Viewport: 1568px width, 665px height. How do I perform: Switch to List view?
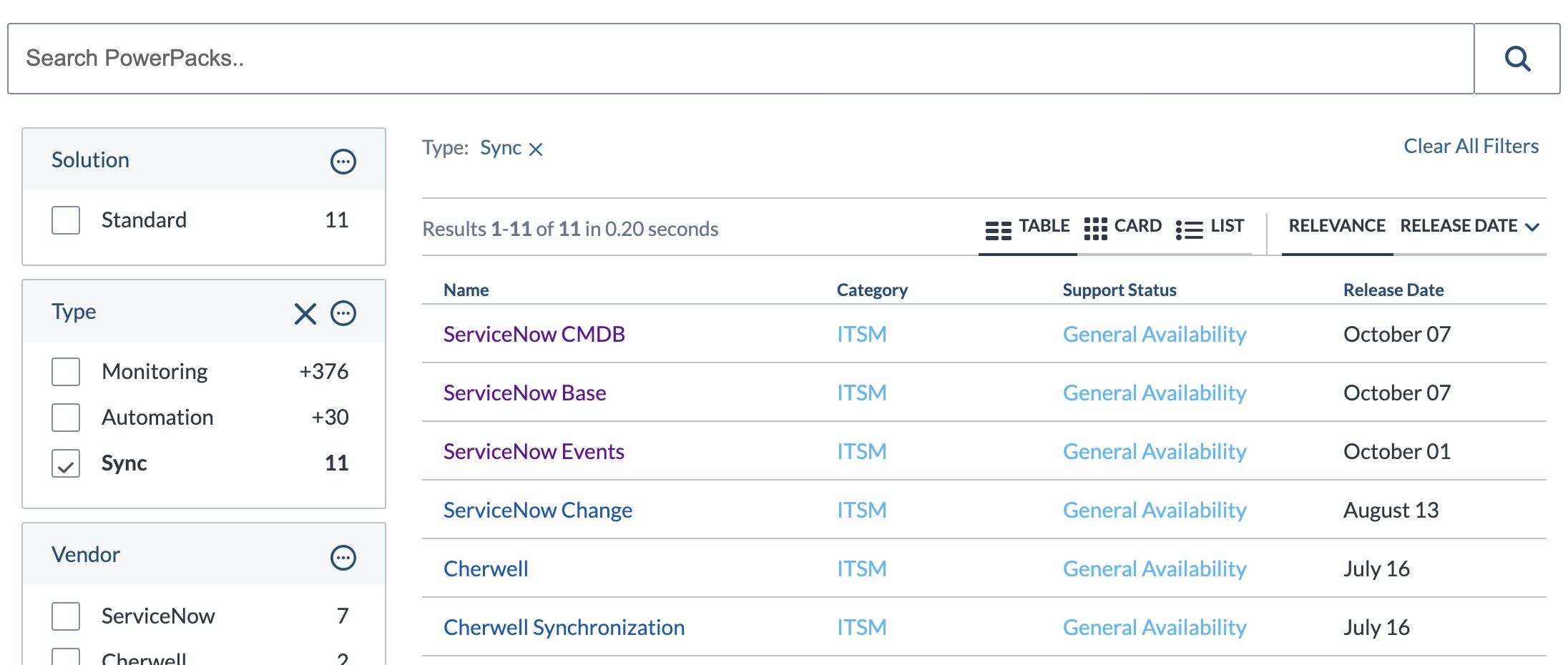1210,227
